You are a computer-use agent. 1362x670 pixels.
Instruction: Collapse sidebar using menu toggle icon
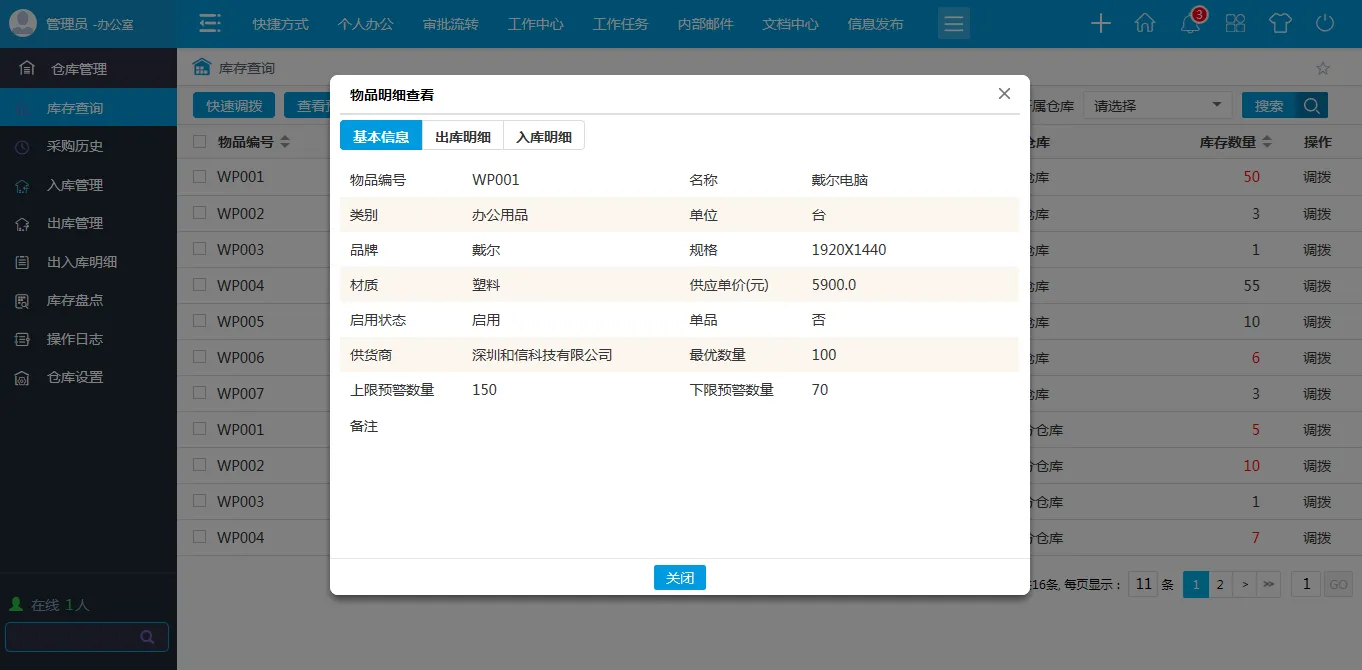coord(209,24)
